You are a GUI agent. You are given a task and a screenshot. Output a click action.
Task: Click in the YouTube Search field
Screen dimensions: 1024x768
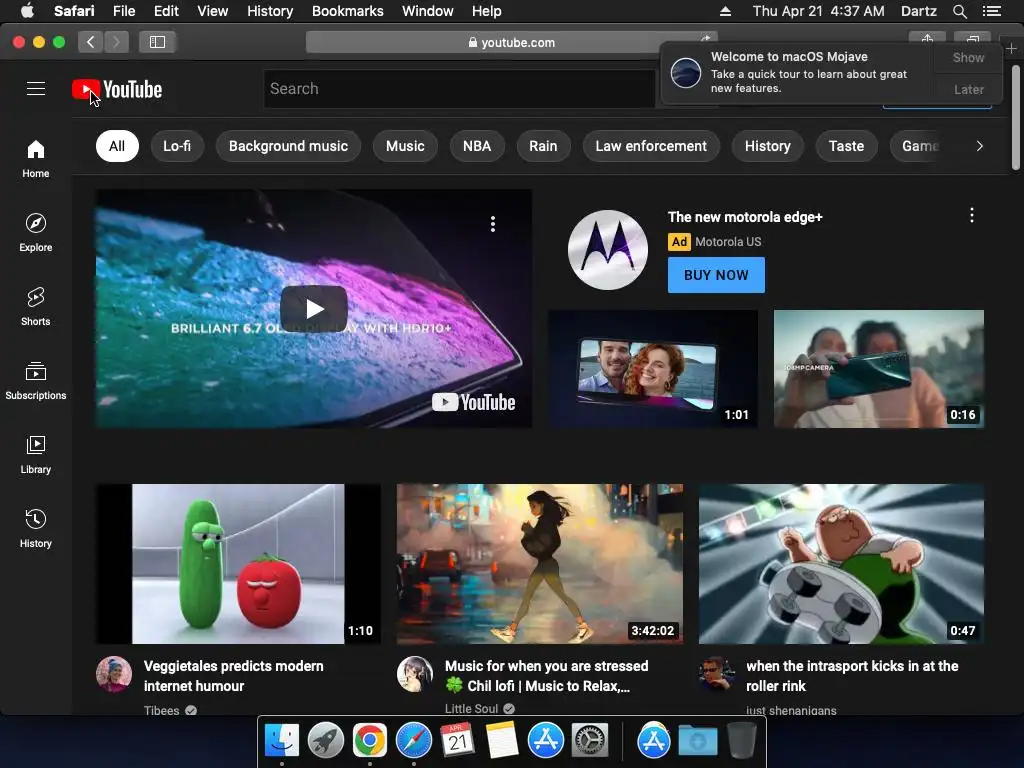click(x=460, y=89)
